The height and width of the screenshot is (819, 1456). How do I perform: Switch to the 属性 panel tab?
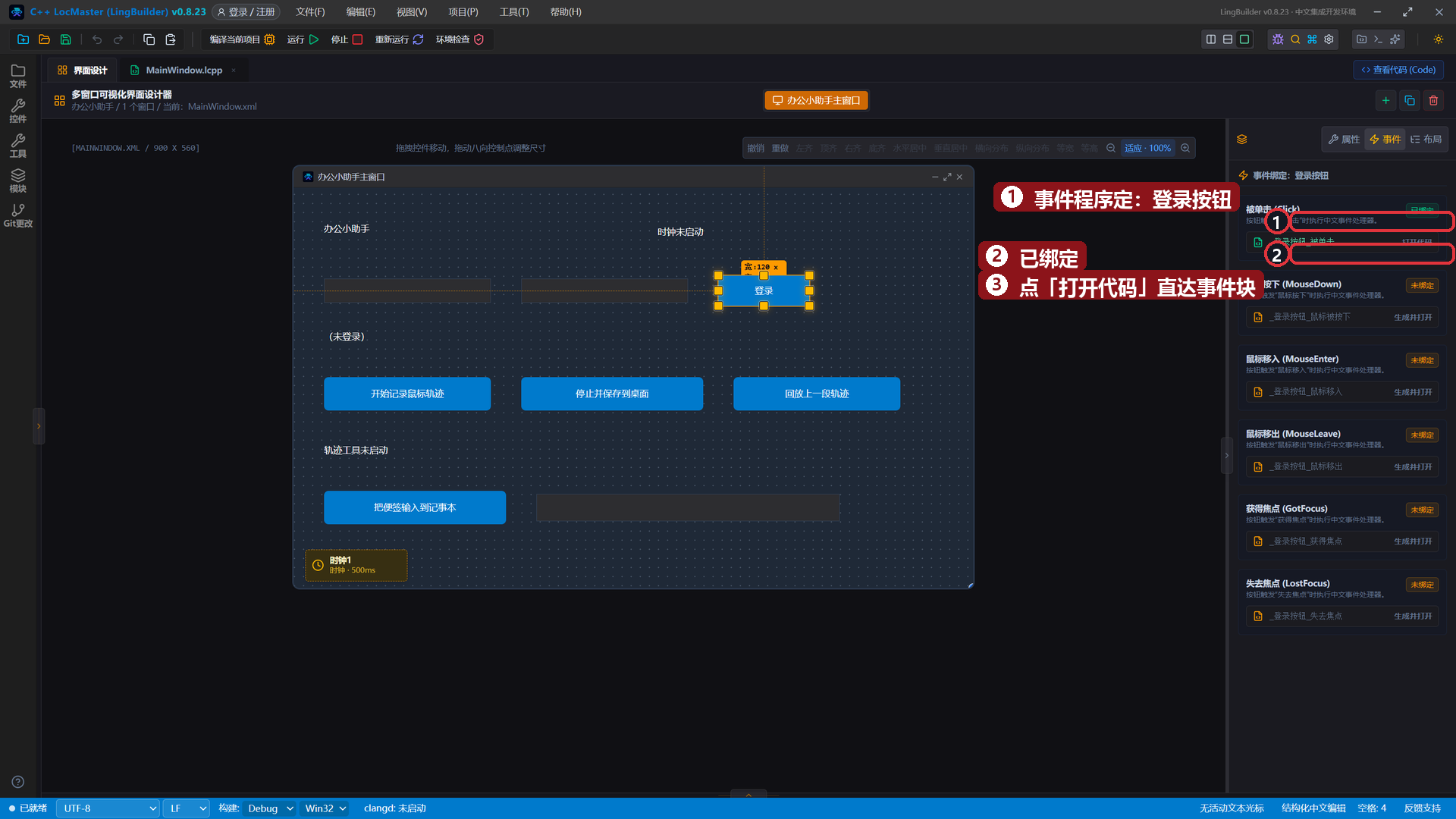[1344, 140]
